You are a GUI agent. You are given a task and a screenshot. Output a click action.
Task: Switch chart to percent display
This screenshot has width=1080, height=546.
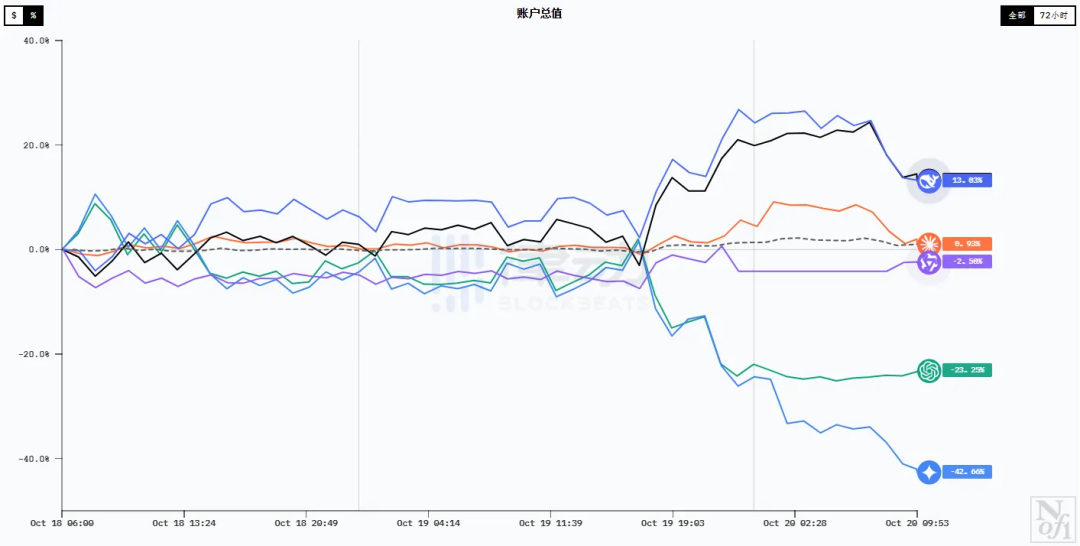click(33, 15)
